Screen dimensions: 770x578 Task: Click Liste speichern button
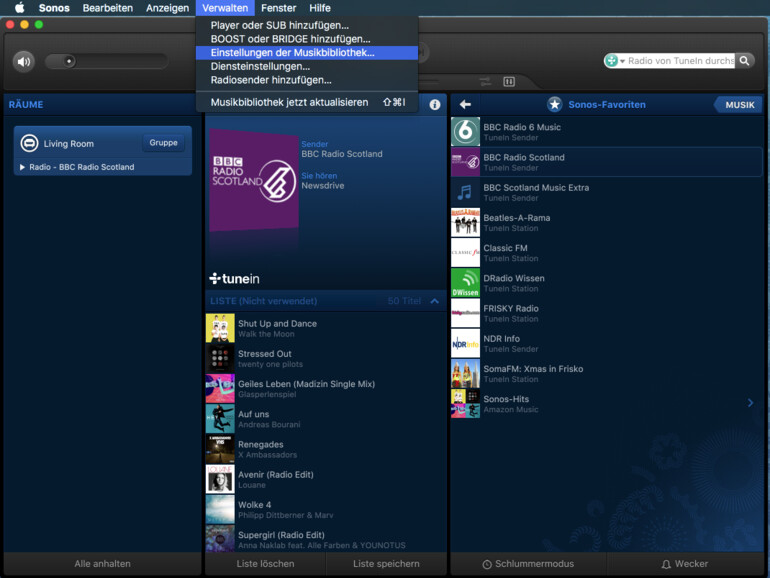pos(386,564)
